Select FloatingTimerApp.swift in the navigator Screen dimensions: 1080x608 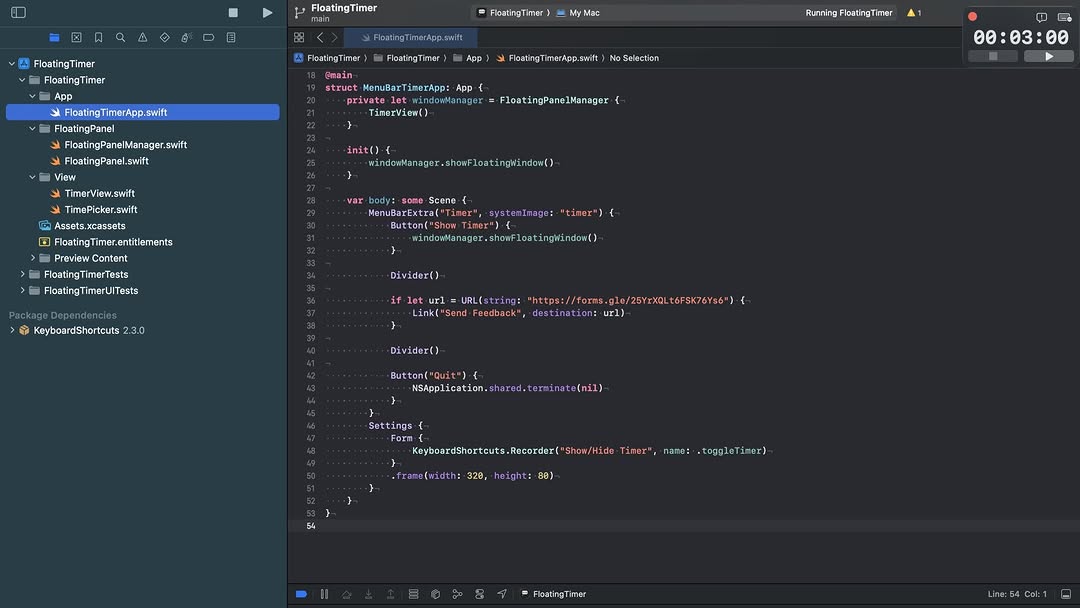143,112
